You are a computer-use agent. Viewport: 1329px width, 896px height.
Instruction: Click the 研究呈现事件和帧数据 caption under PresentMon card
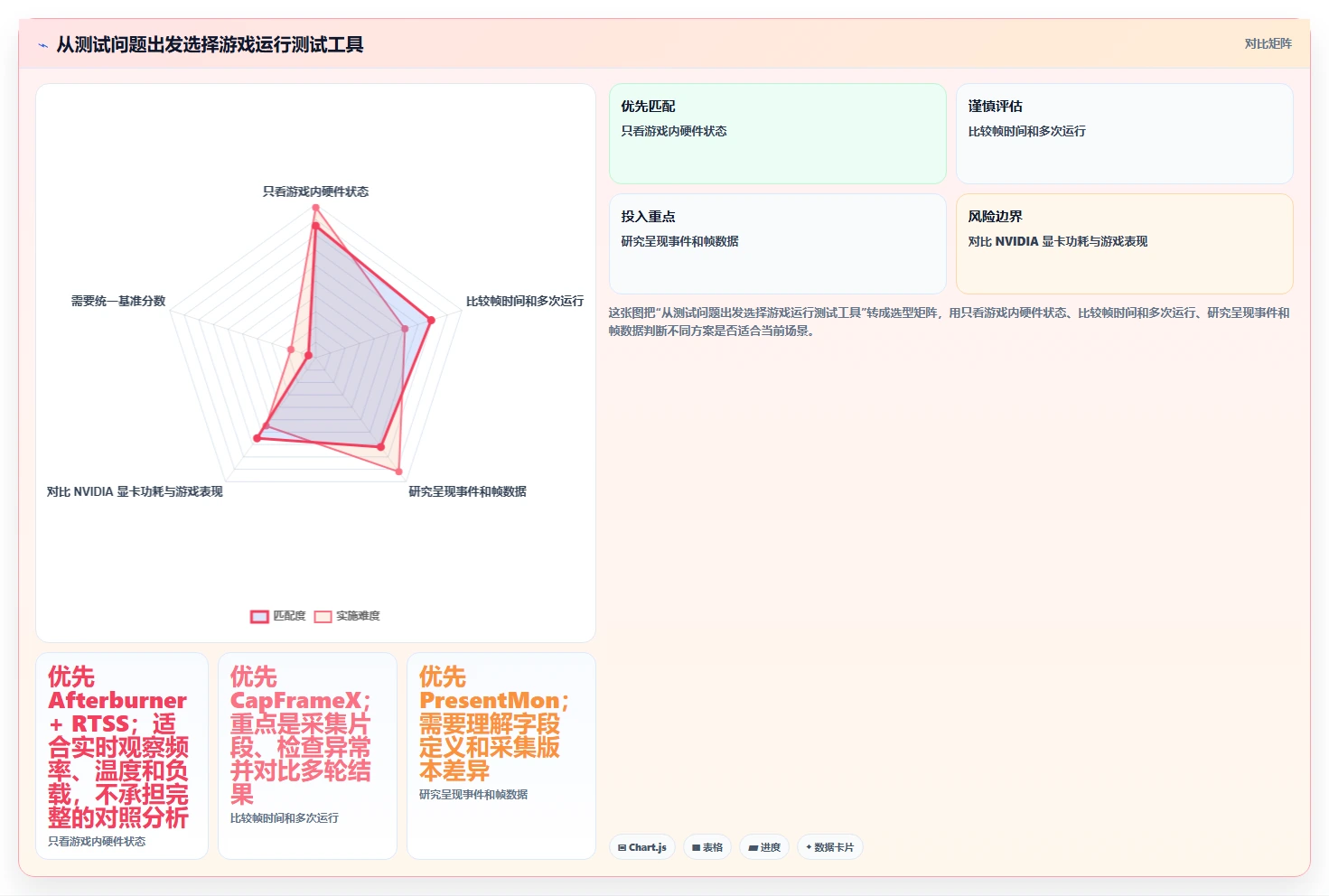pyautogui.click(x=473, y=794)
